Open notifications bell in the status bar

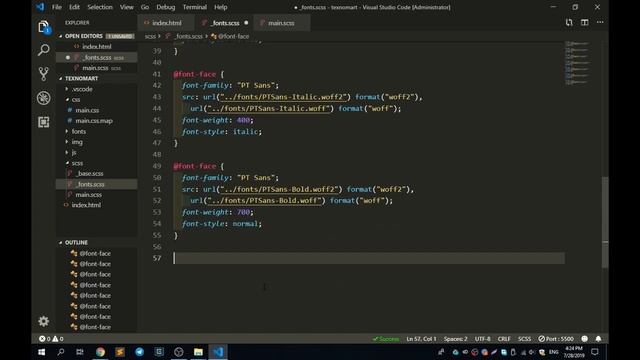click(598, 339)
